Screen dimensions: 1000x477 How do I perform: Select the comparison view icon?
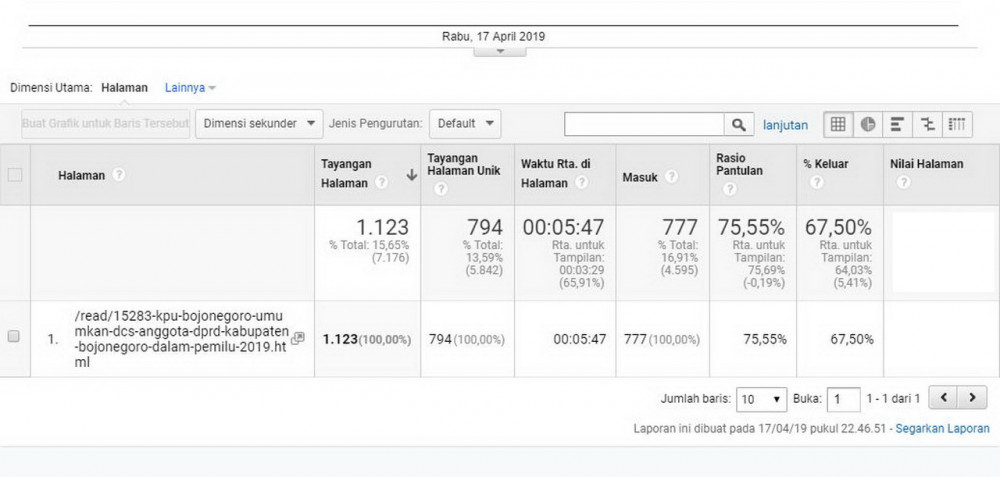tap(928, 124)
